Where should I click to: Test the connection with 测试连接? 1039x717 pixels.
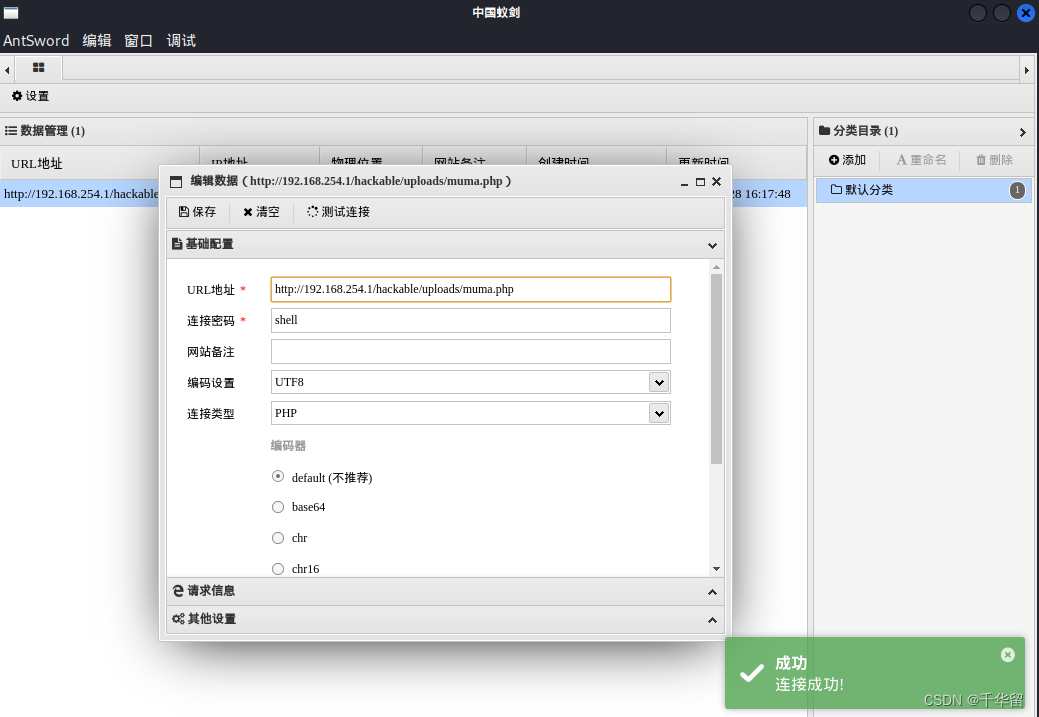tap(339, 212)
